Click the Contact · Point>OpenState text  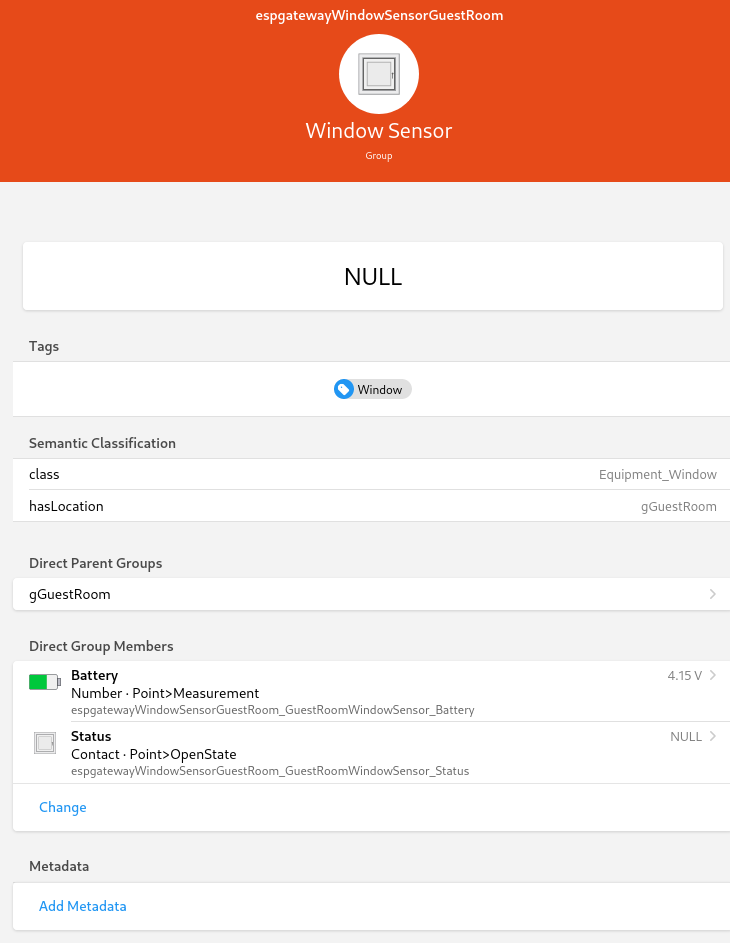153,754
